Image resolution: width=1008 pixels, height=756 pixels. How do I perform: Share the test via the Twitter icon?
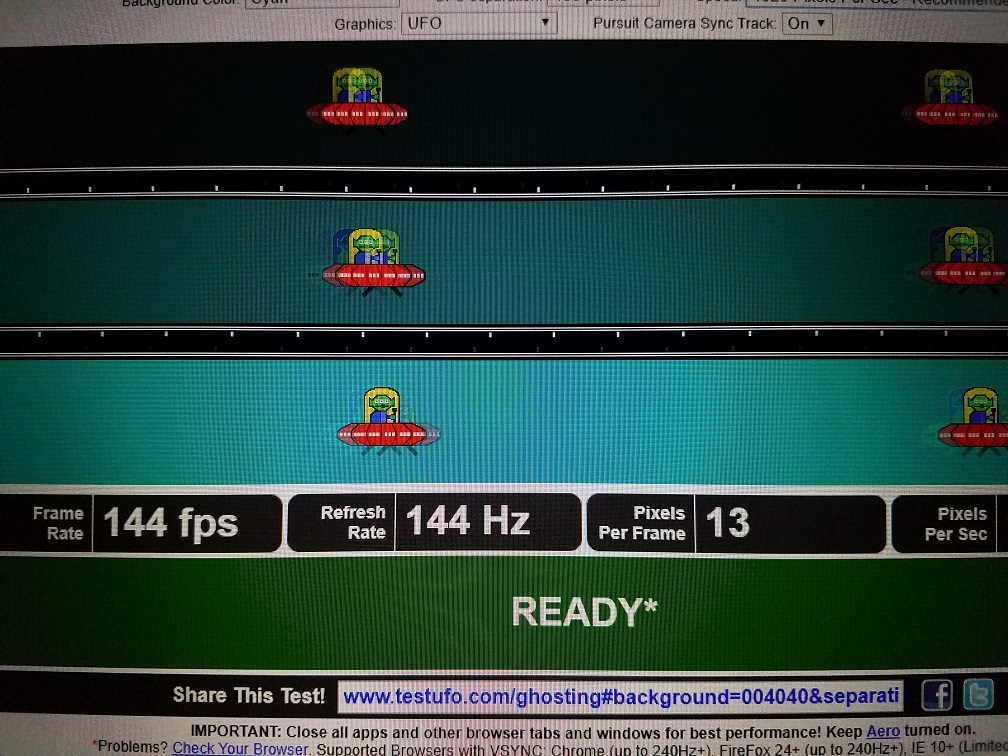coord(978,695)
